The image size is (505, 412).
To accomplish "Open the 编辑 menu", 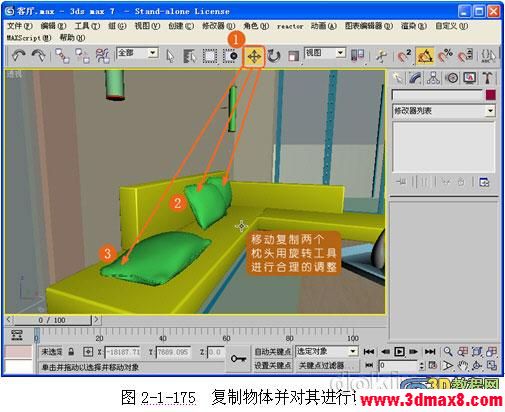I will click(53, 26).
